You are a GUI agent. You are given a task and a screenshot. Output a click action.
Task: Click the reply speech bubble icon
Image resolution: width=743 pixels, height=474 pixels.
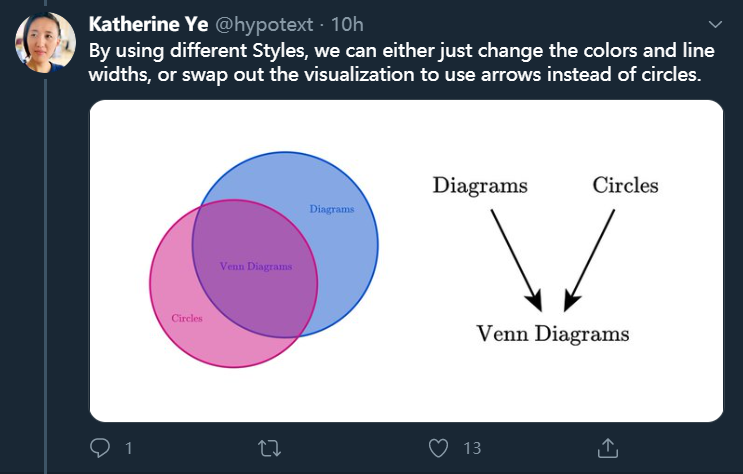point(100,449)
